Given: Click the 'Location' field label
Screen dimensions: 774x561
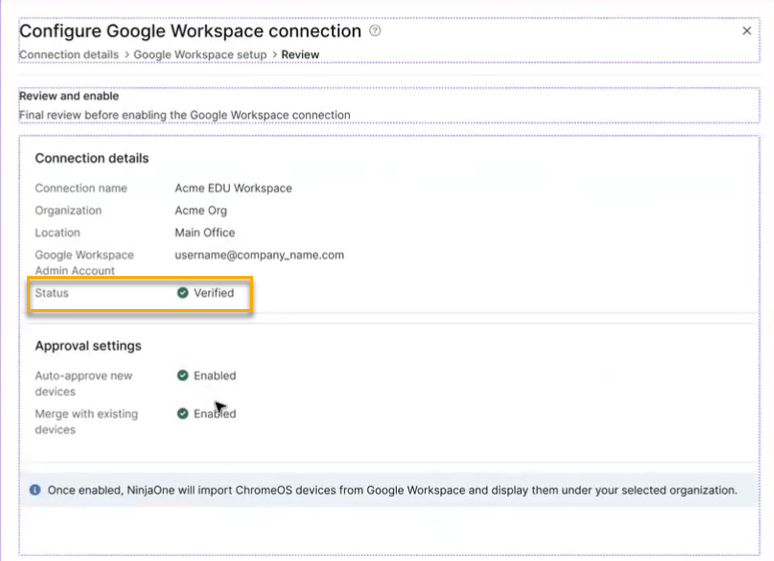Looking at the screenshot, I should (x=57, y=233).
